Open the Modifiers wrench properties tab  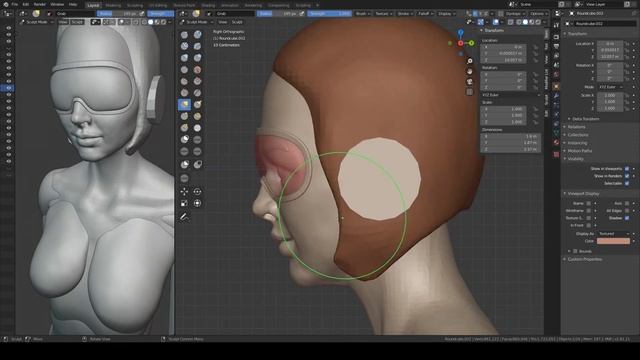pyautogui.click(x=556, y=96)
